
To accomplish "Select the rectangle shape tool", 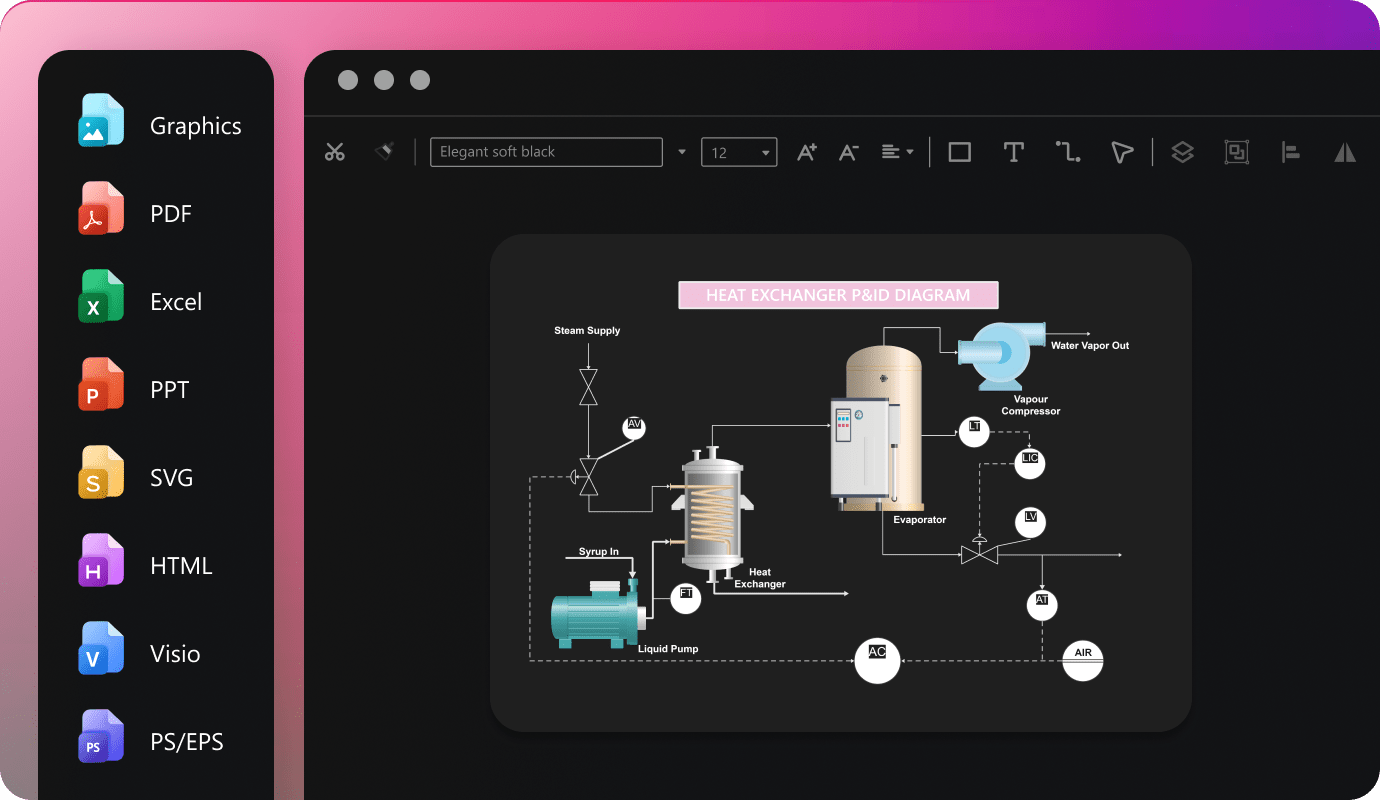I will point(959,152).
